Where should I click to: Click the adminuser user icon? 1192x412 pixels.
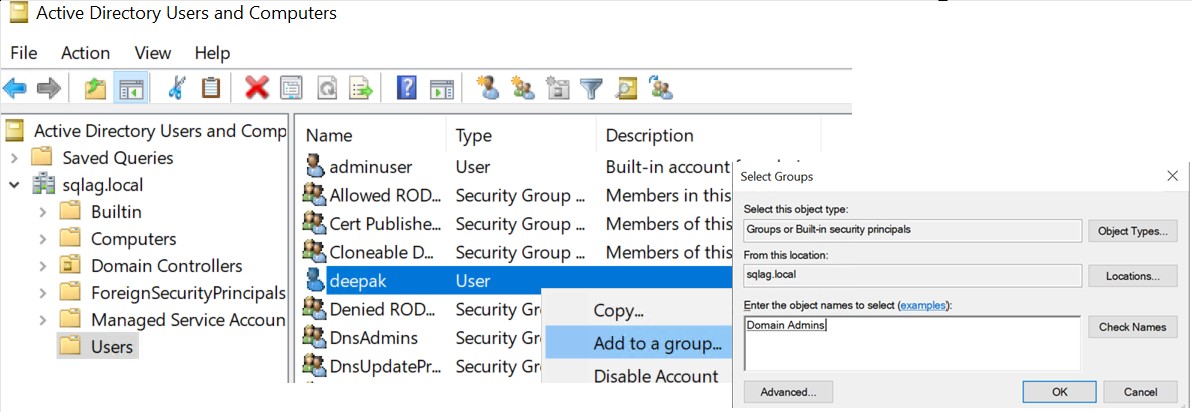(315, 166)
